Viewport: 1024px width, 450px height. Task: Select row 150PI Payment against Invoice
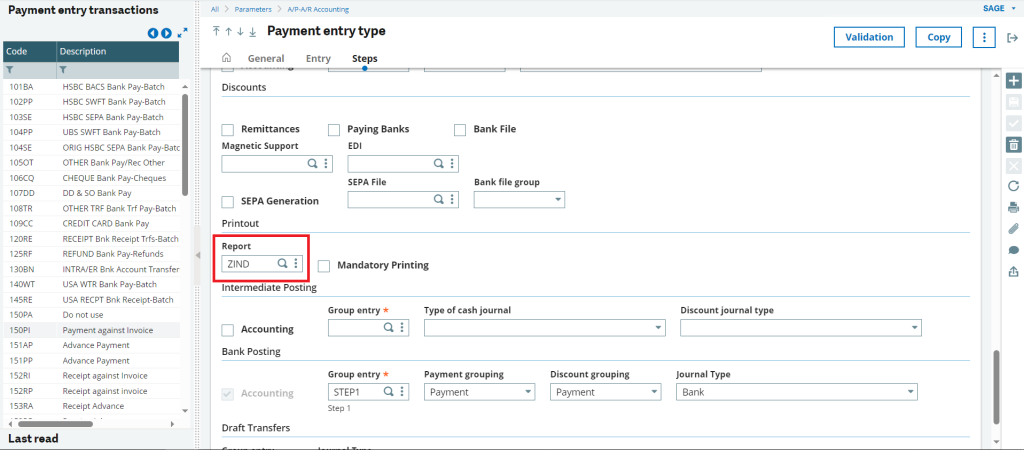[x=91, y=330]
